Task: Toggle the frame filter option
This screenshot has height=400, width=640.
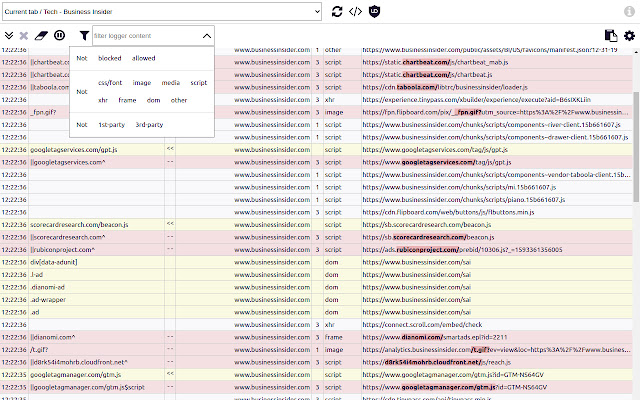Action: tap(127, 100)
